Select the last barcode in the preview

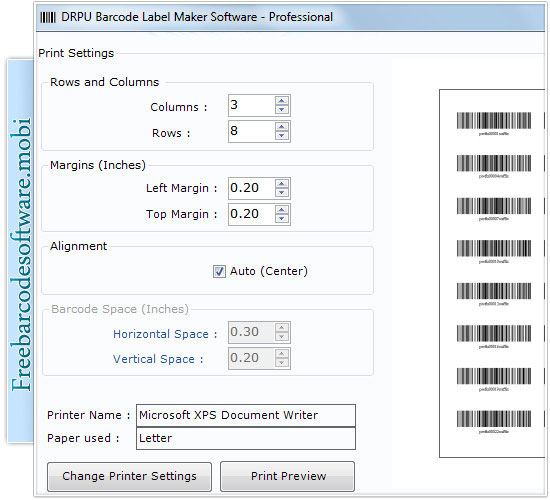494,422
